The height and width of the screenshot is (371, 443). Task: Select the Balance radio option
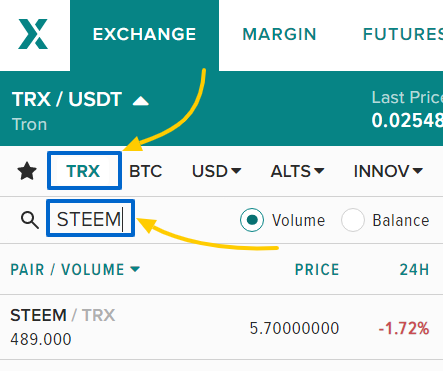click(352, 220)
